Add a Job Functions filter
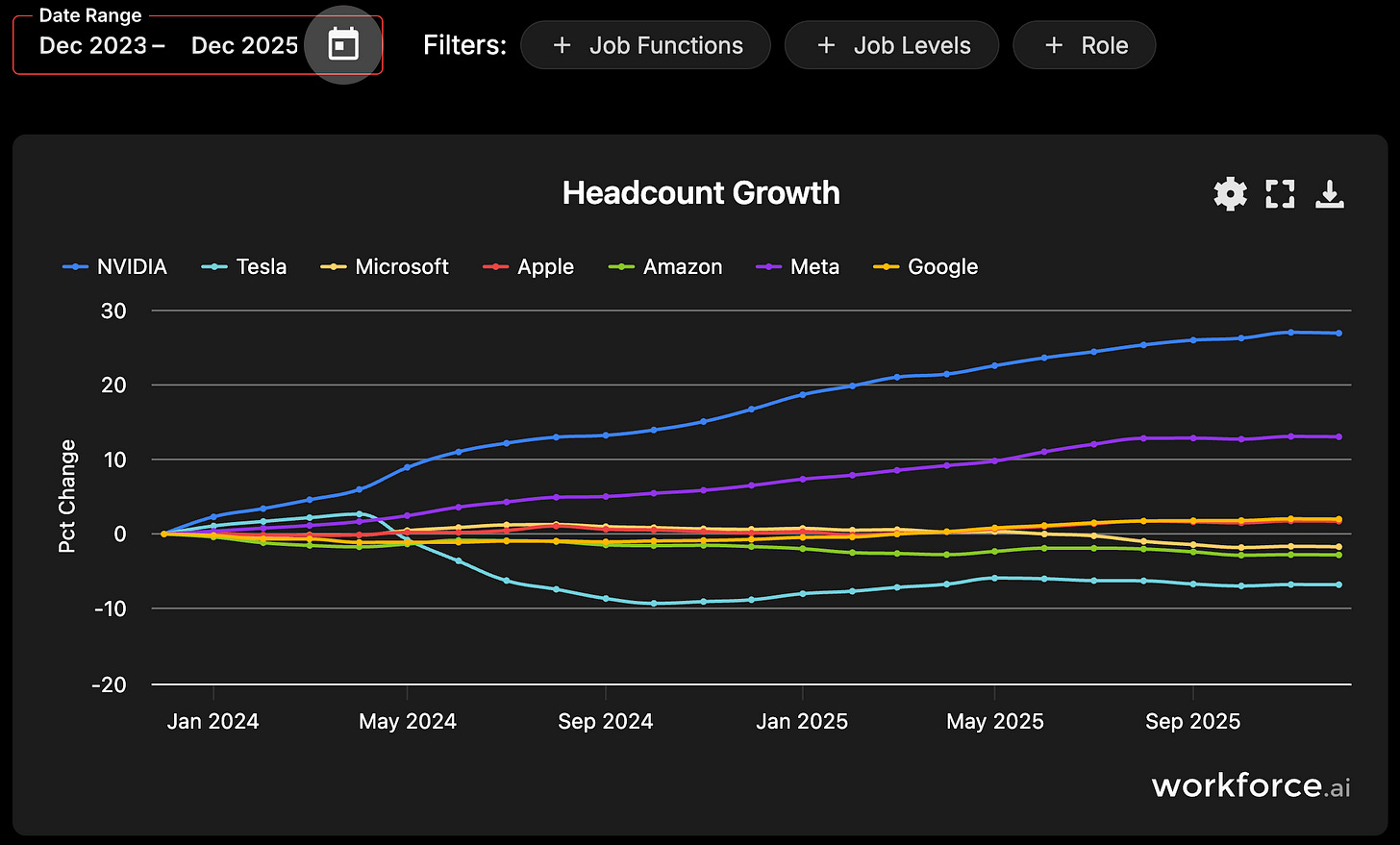This screenshot has height=845, width=1400. point(645,45)
